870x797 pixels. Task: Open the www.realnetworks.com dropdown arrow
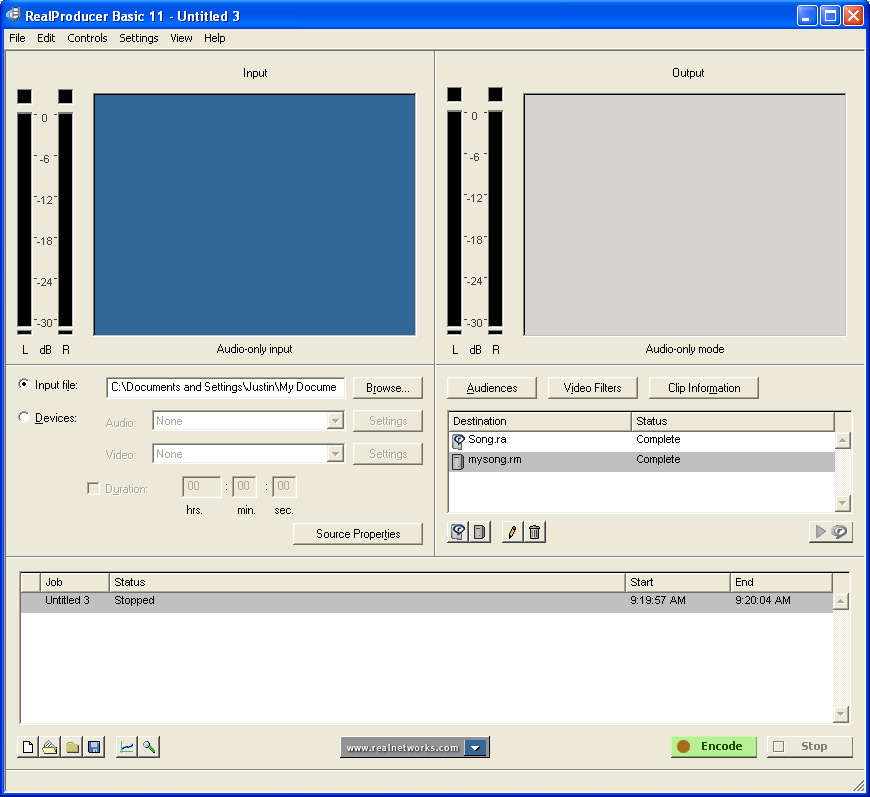point(476,748)
